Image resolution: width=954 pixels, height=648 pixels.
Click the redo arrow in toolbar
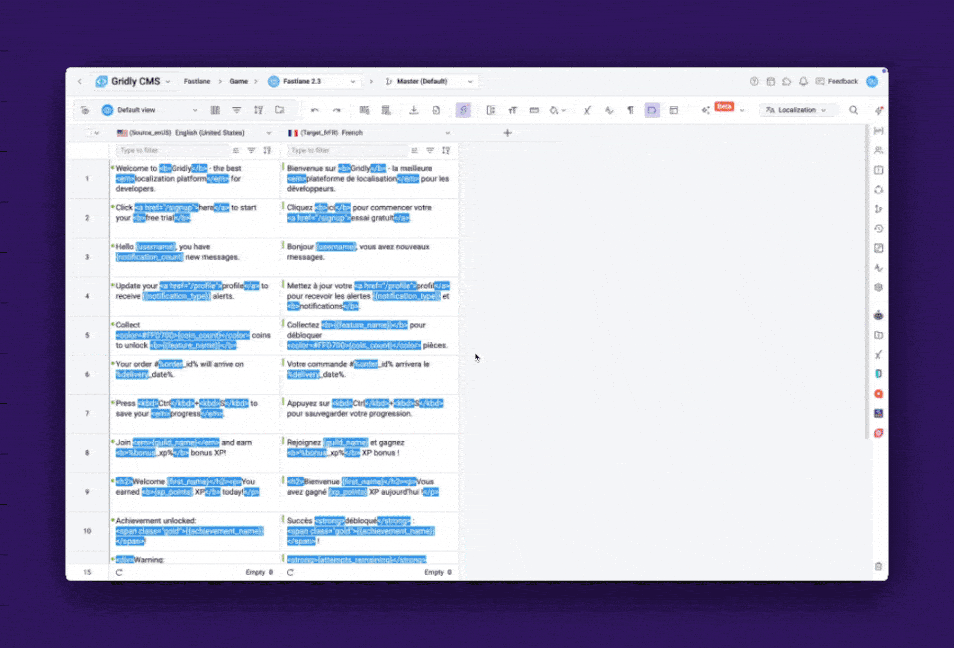coord(337,110)
